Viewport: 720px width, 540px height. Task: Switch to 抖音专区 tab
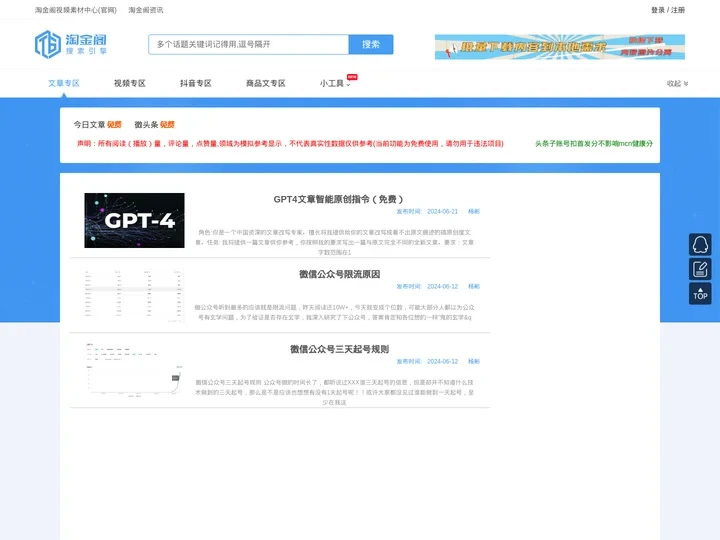[196, 83]
